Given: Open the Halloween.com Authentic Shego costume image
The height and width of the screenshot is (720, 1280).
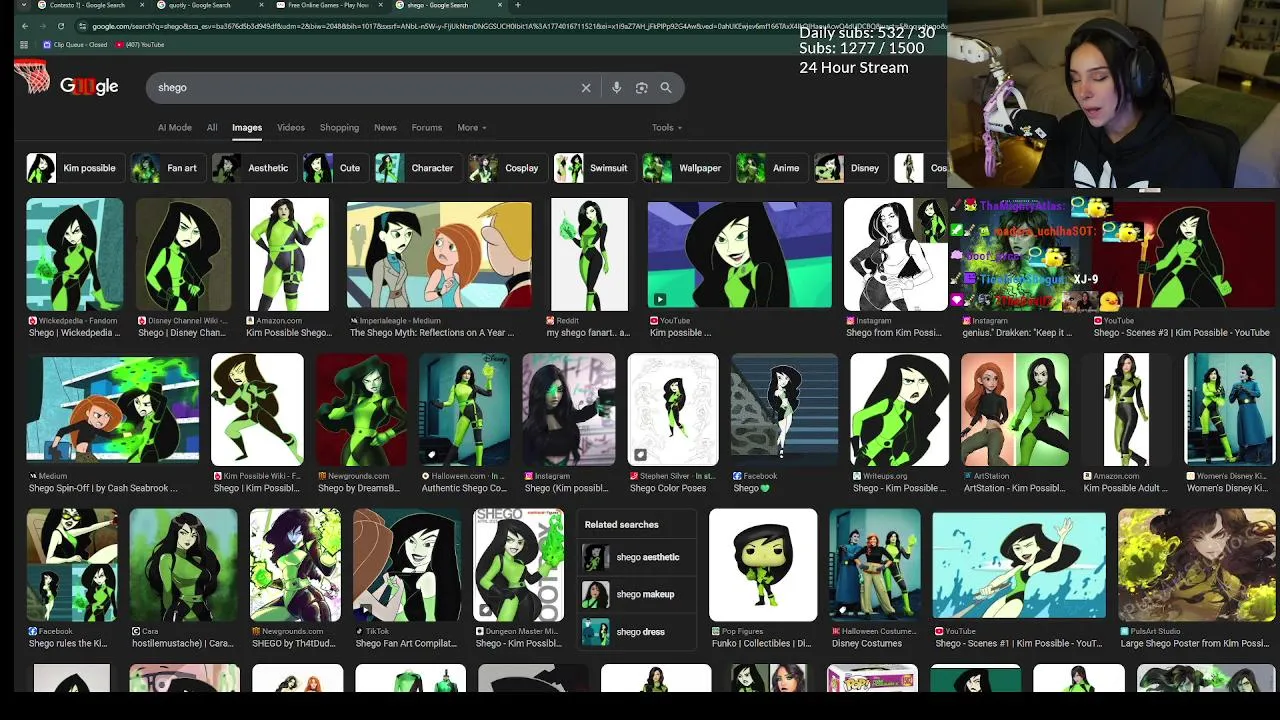Looking at the screenshot, I should 464,409.
